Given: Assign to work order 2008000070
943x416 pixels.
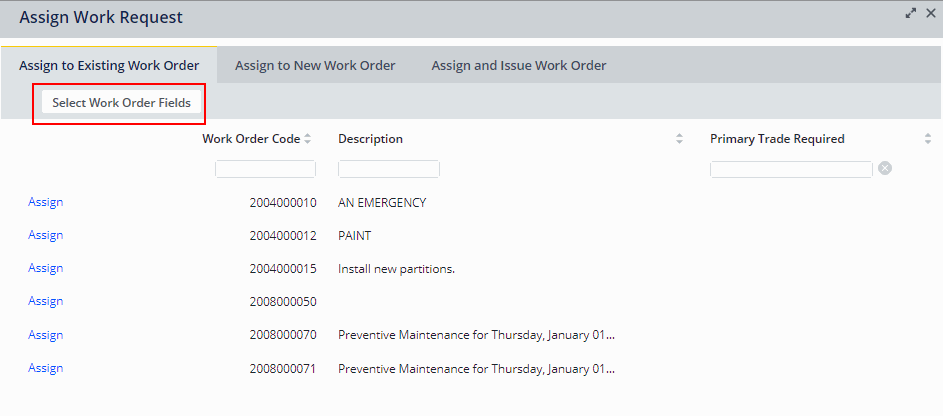Looking at the screenshot, I should tap(46, 335).
